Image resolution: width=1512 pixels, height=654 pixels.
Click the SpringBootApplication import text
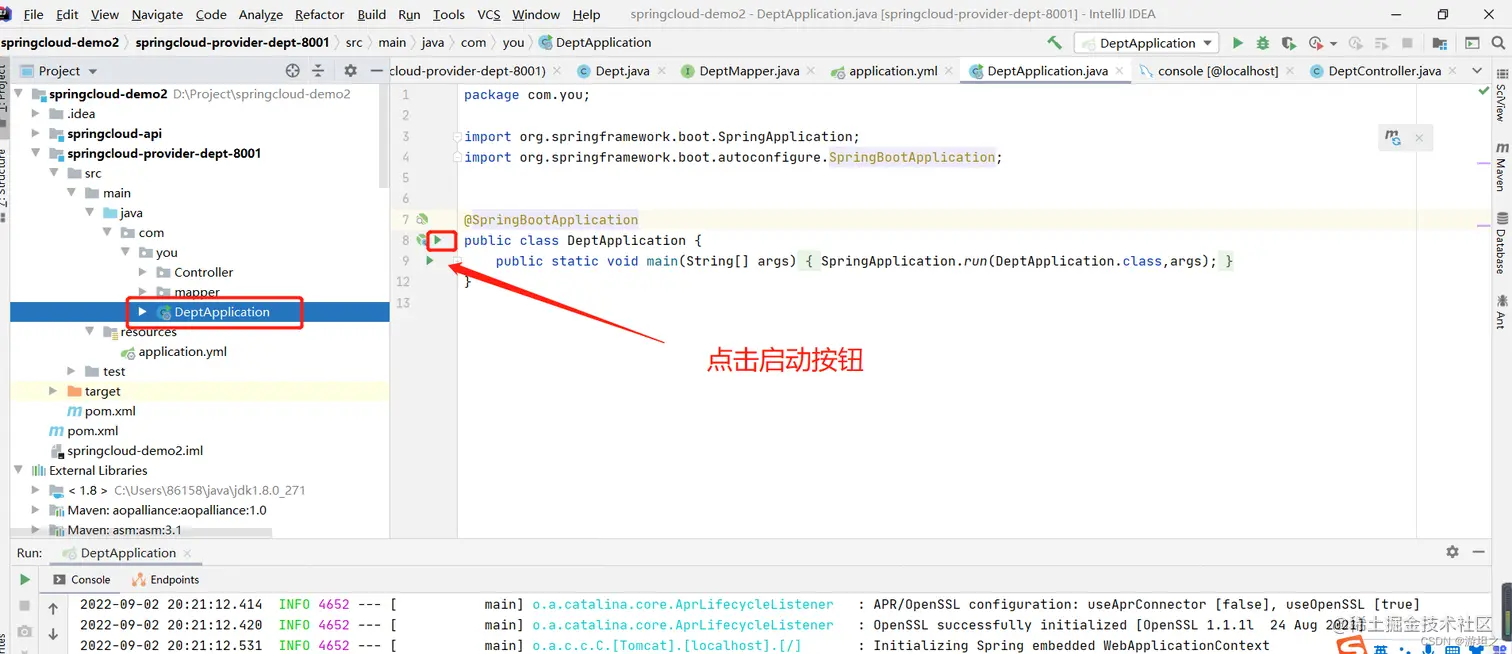(x=912, y=157)
